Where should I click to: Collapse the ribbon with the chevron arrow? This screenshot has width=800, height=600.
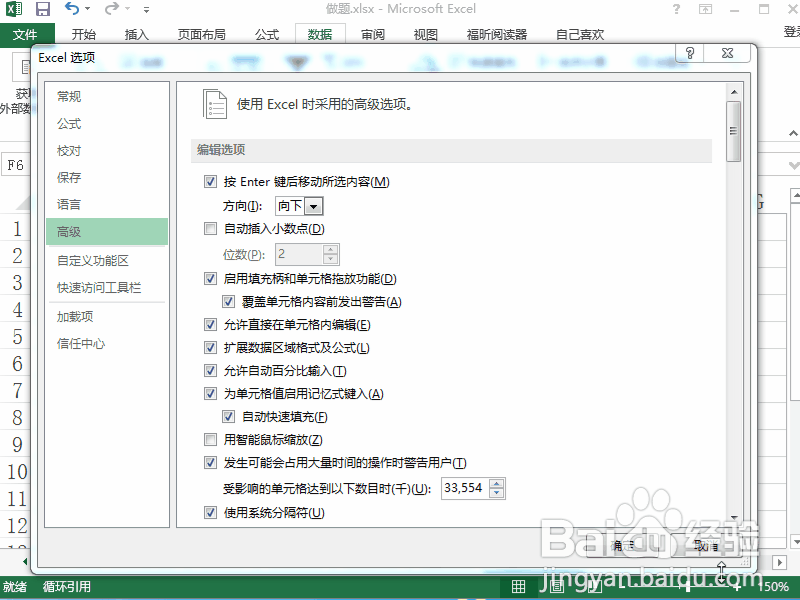pos(793,133)
